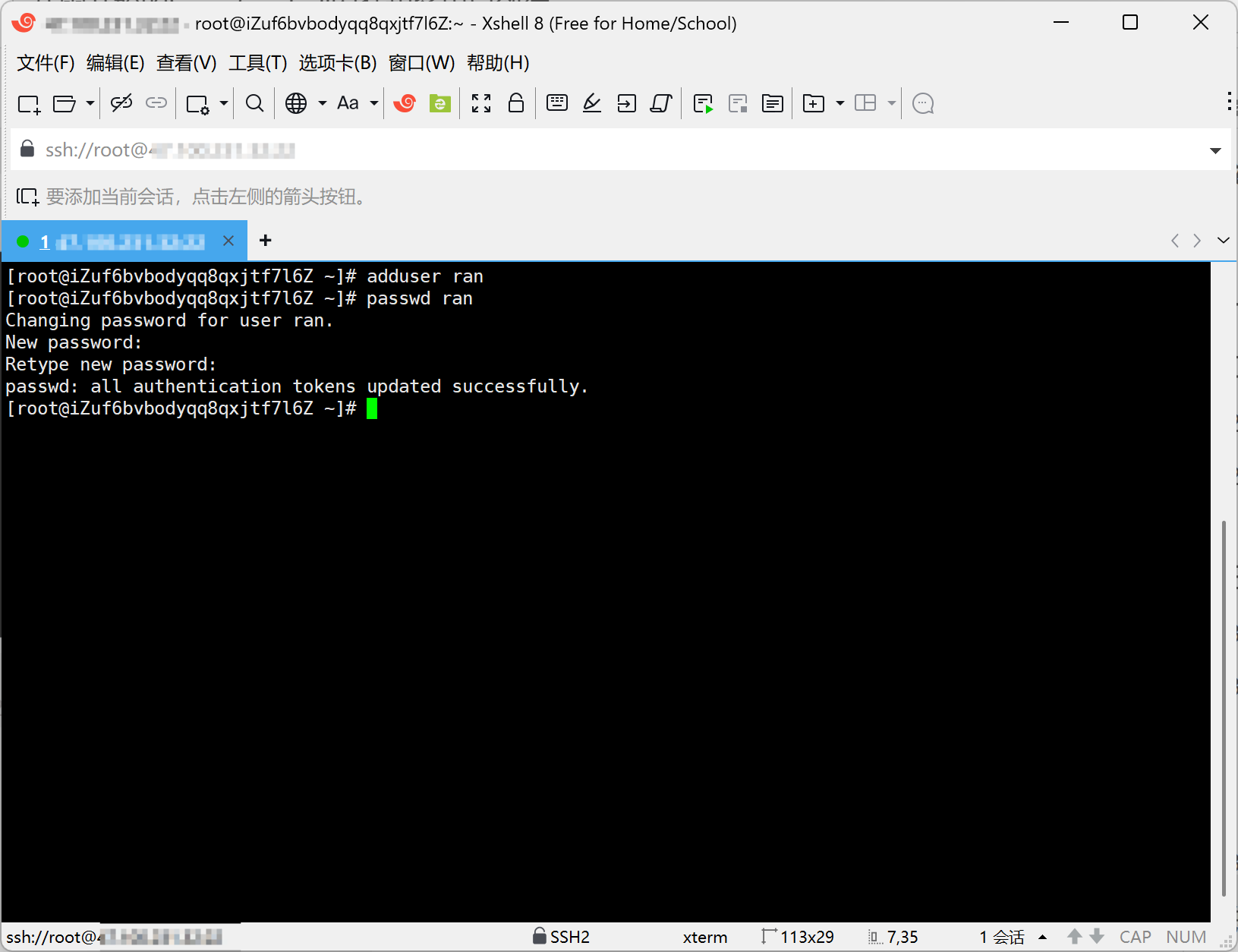1238x952 pixels.
Task: Open the 选项卡(B) menu
Action: (x=338, y=63)
